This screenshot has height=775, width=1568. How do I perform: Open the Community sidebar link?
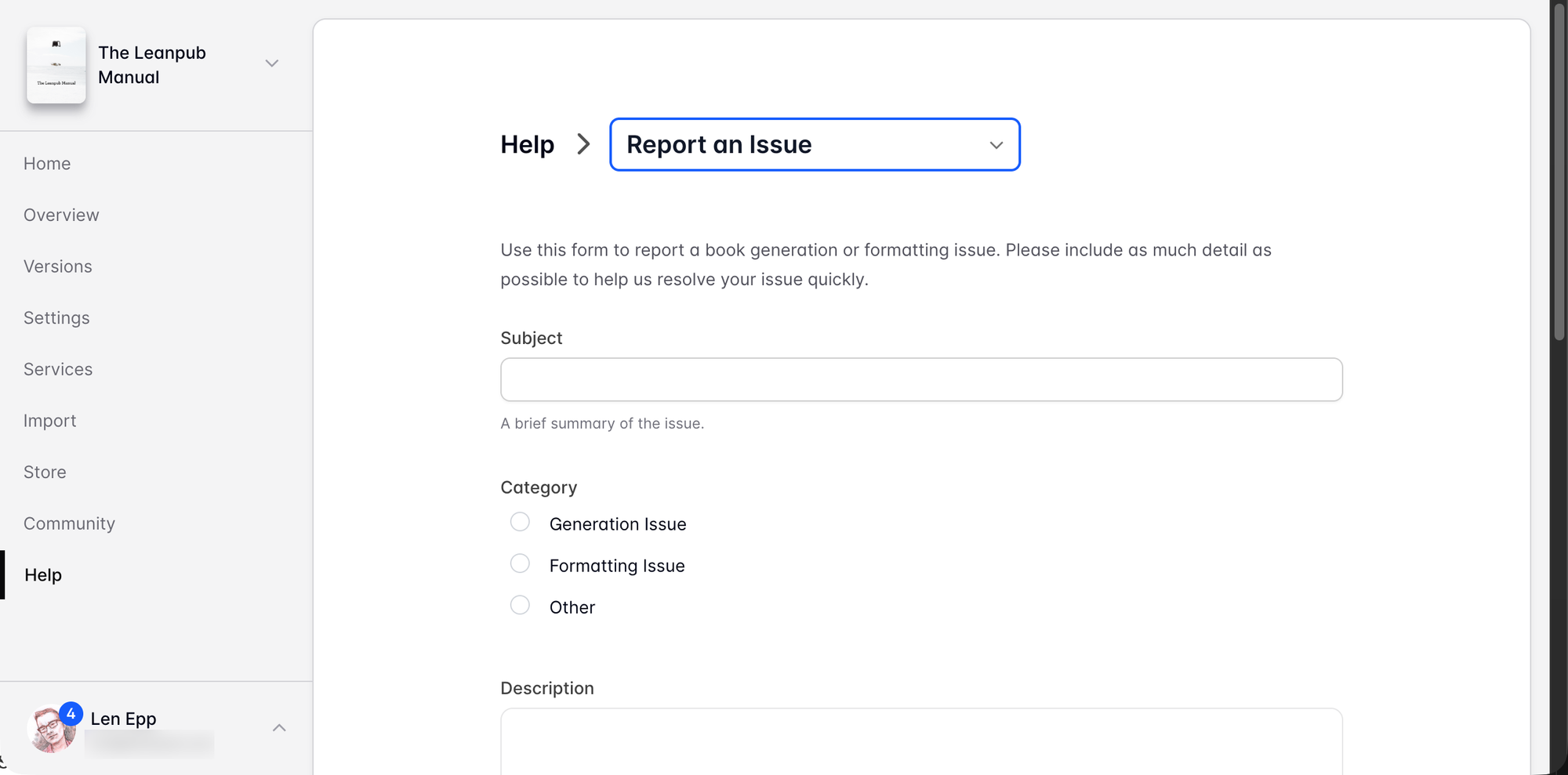[69, 523]
